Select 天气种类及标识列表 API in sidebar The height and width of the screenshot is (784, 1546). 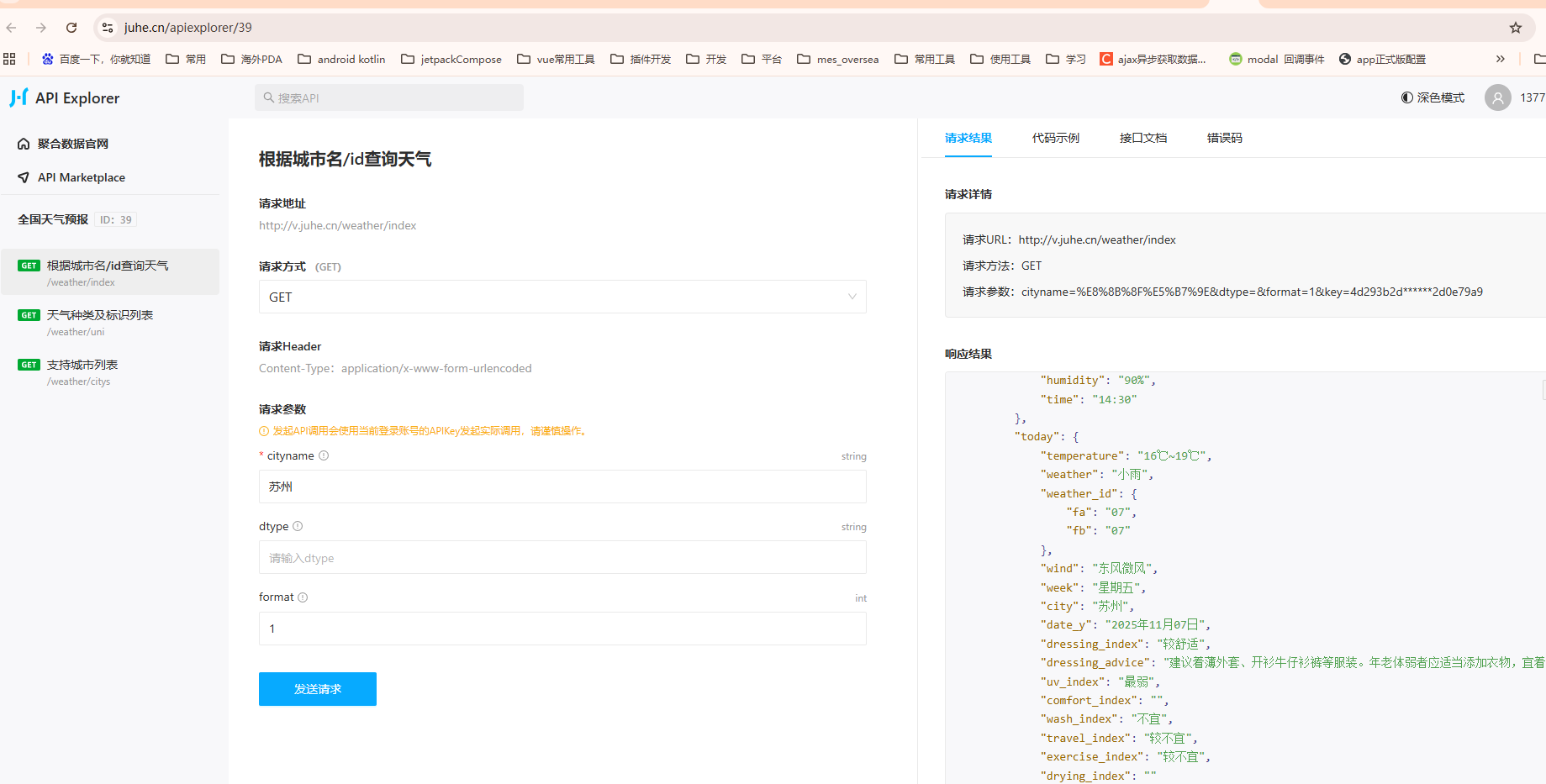pos(110,322)
